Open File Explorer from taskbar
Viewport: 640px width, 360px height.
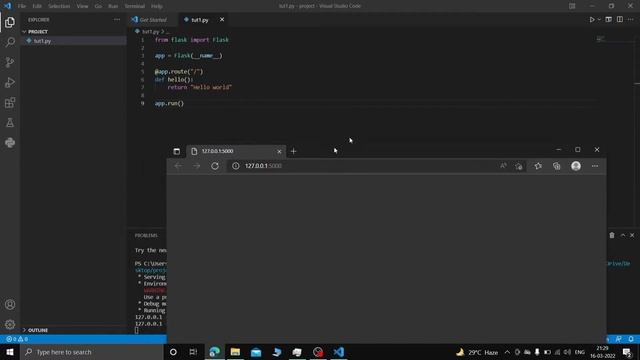coord(235,352)
